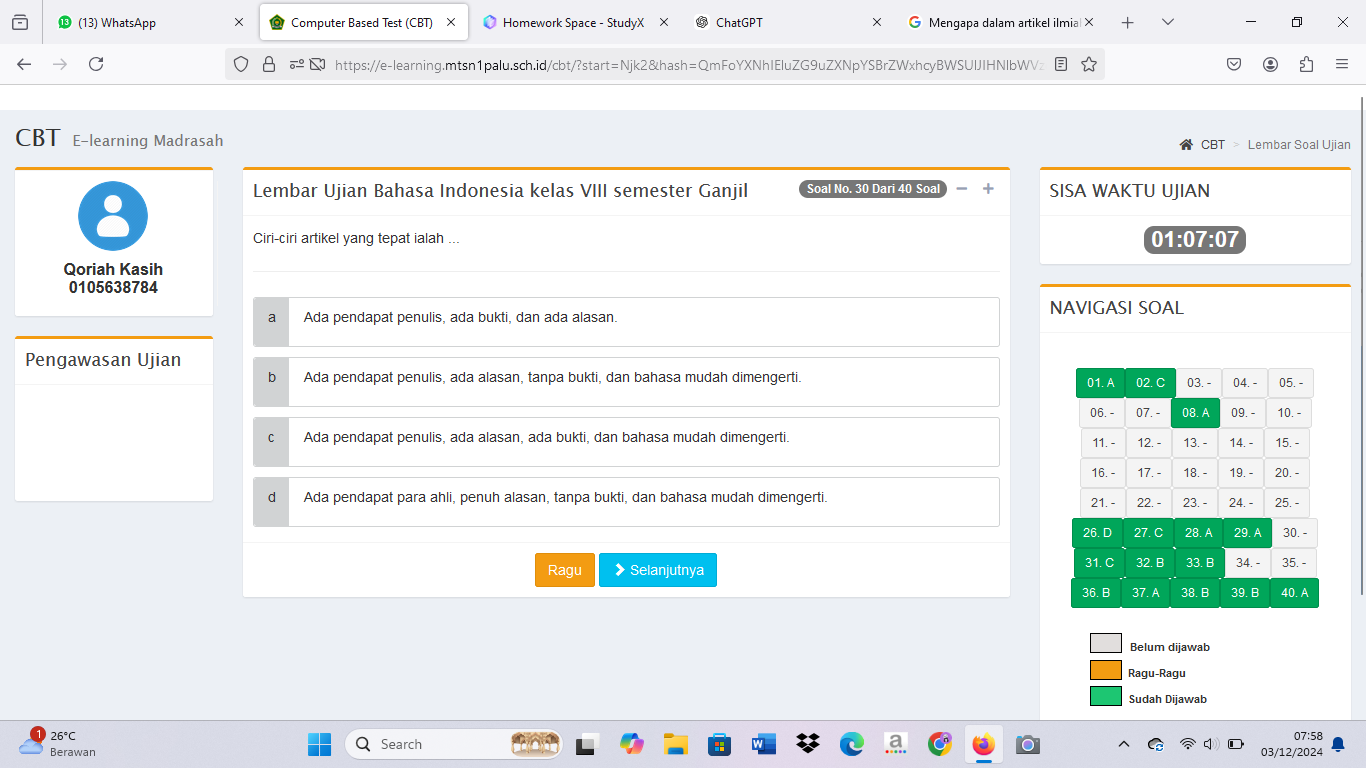Mark question as Ragu
Image resolution: width=1366 pixels, height=768 pixels.
pos(565,570)
